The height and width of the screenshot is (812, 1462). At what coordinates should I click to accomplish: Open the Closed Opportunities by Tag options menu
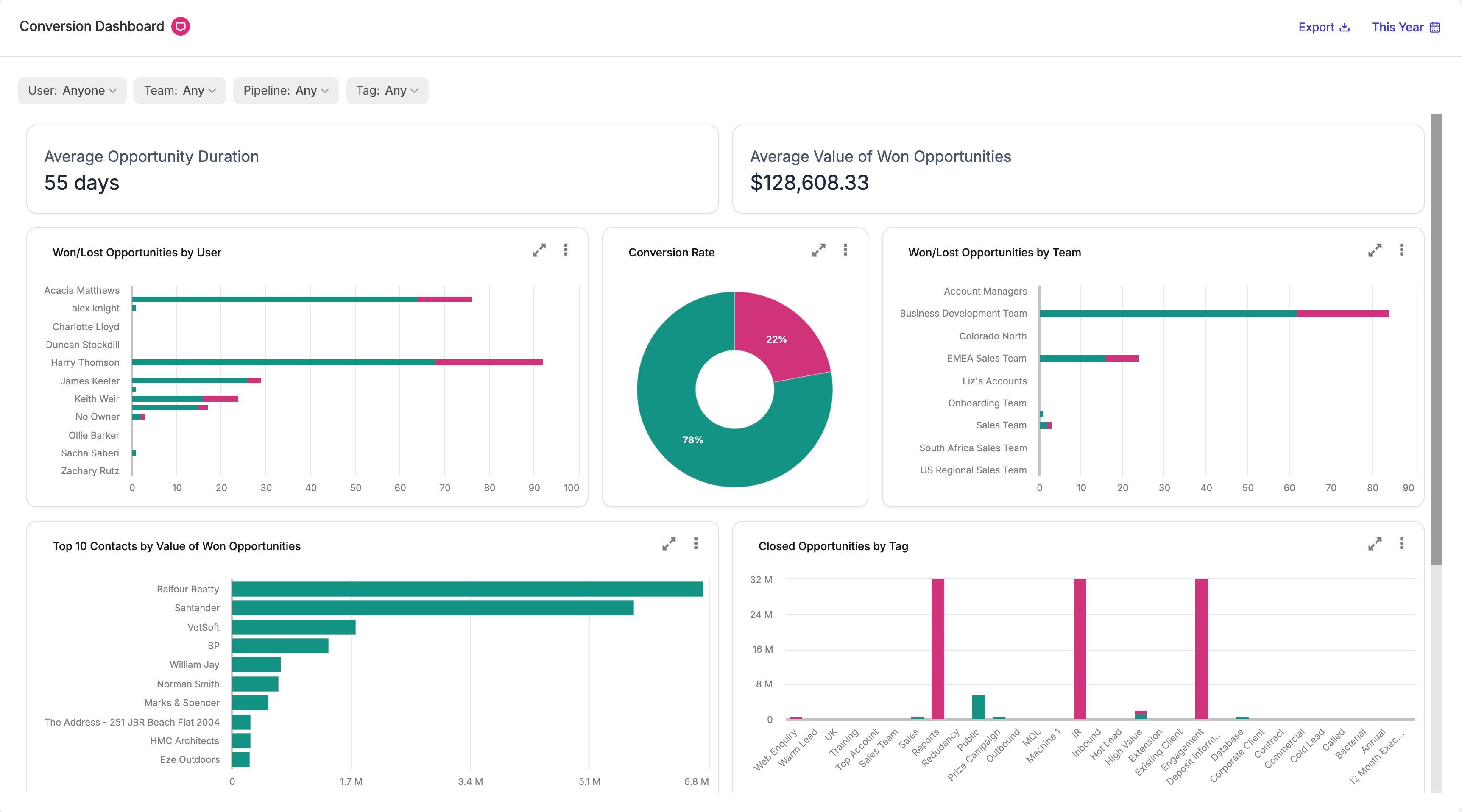point(1401,544)
